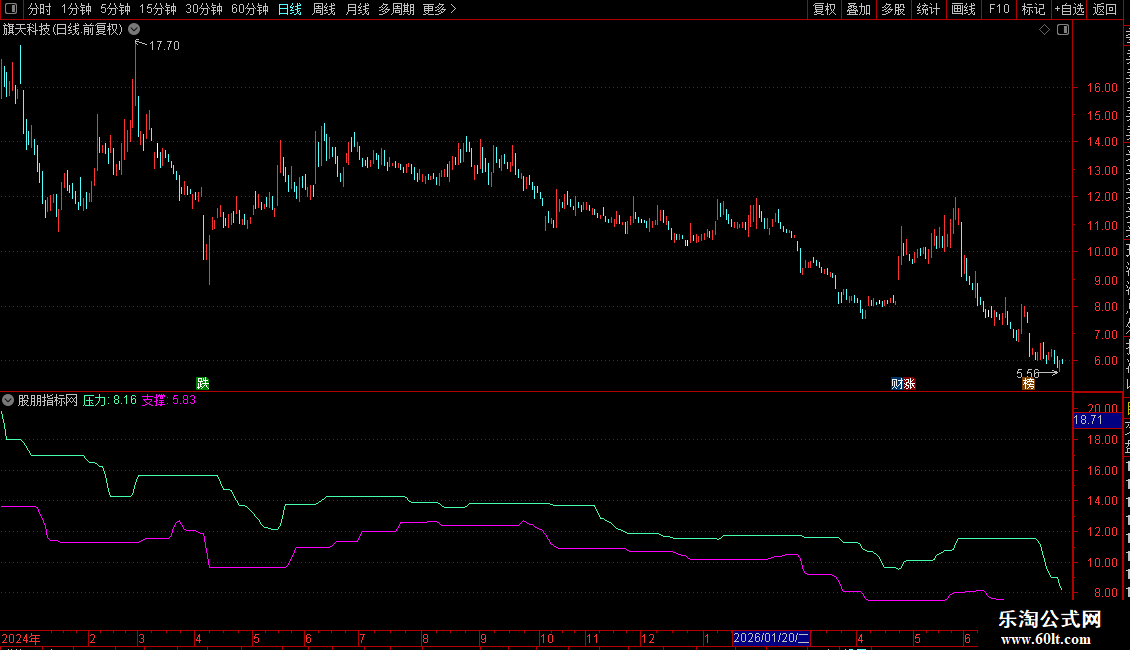Click 返回 to go back
Image resolution: width=1130 pixels, height=650 pixels.
point(1104,9)
